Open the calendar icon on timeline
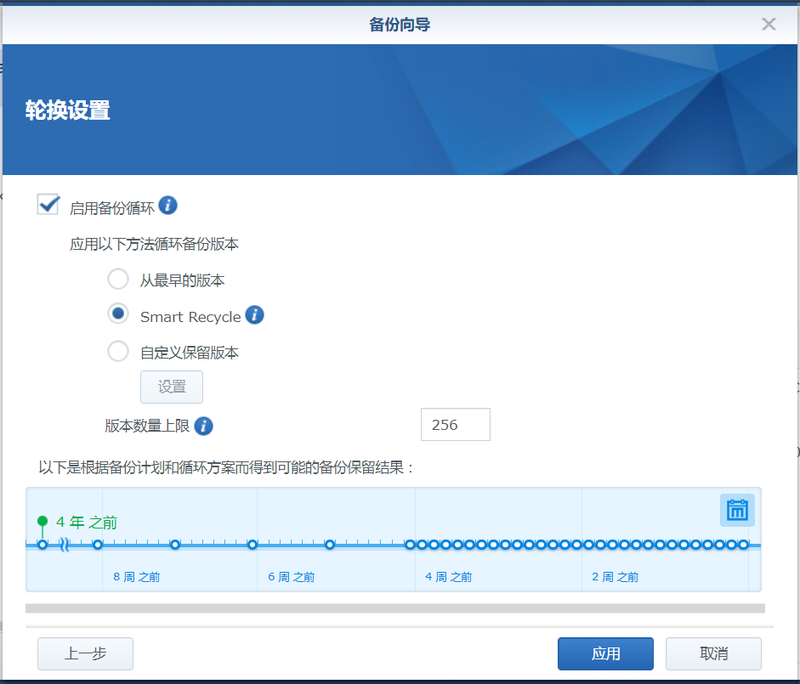The image size is (800, 684). [x=737, y=510]
